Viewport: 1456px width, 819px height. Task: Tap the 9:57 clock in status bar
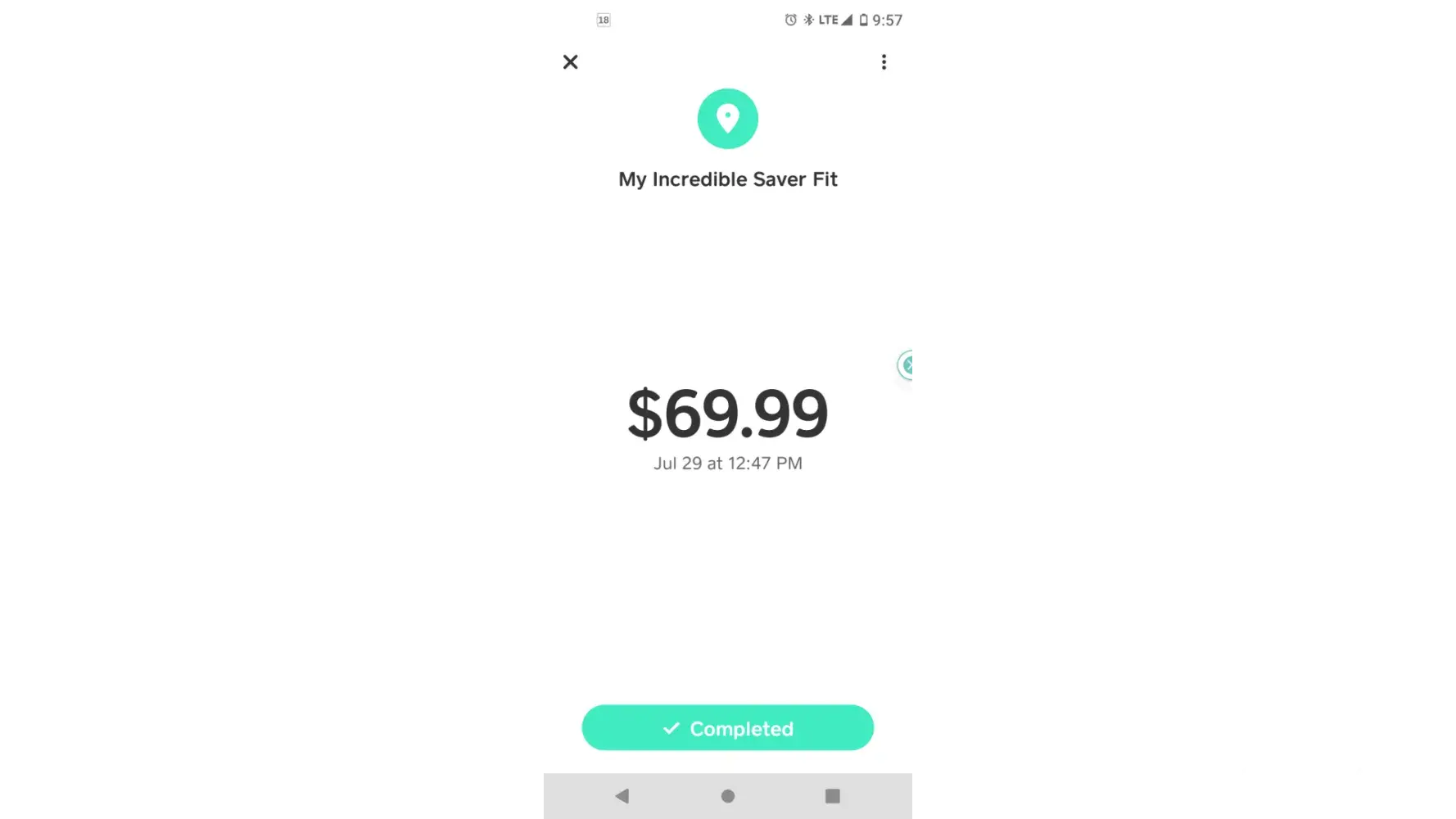pos(888,20)
